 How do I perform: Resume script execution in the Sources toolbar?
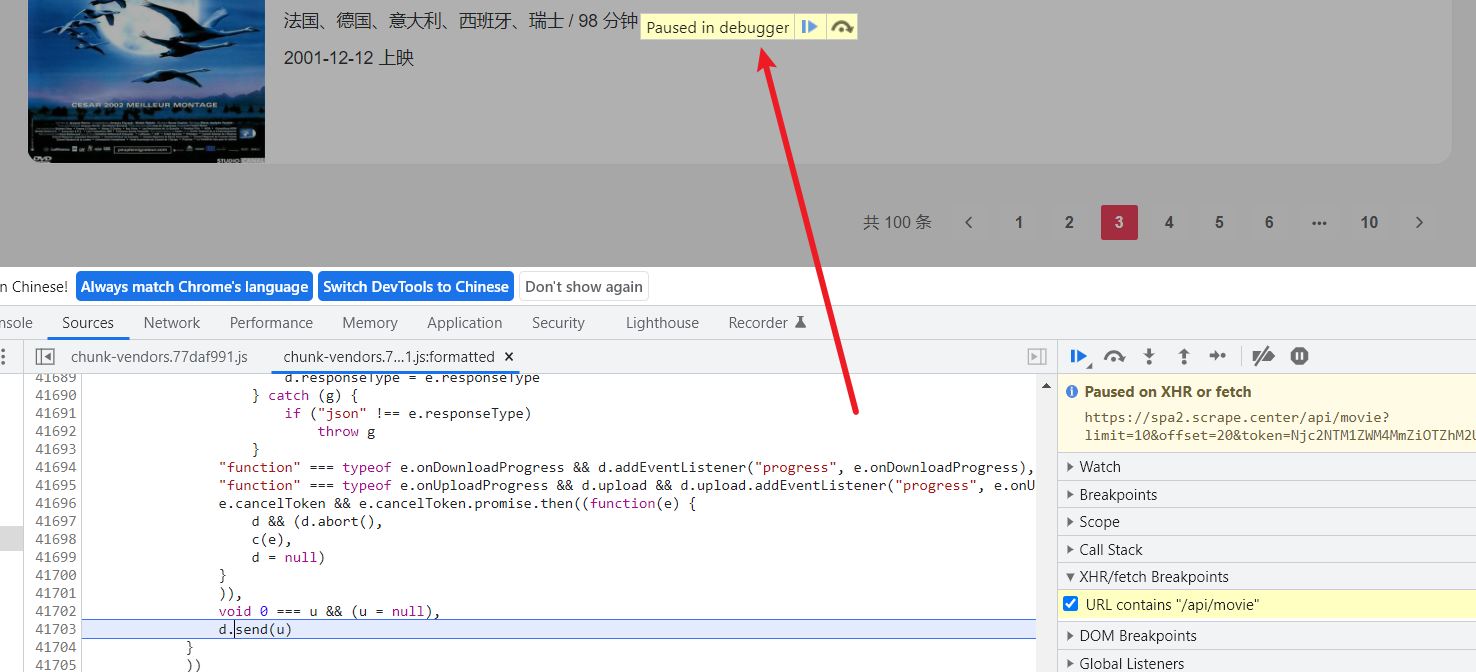pyautogui.click(x=1079, y=356)
